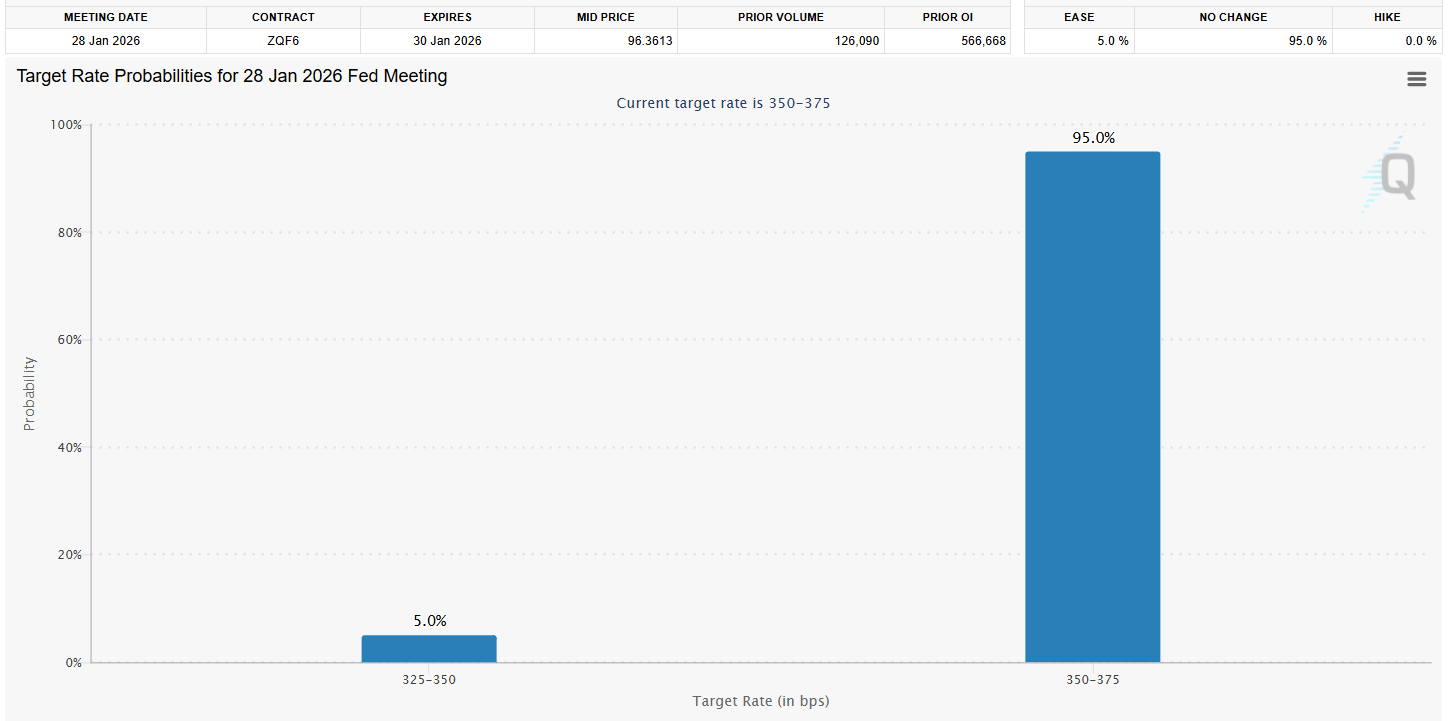Click the MEETING DATE column header
The width and height of the screenshot is (1450, 721).
(106, 17)
